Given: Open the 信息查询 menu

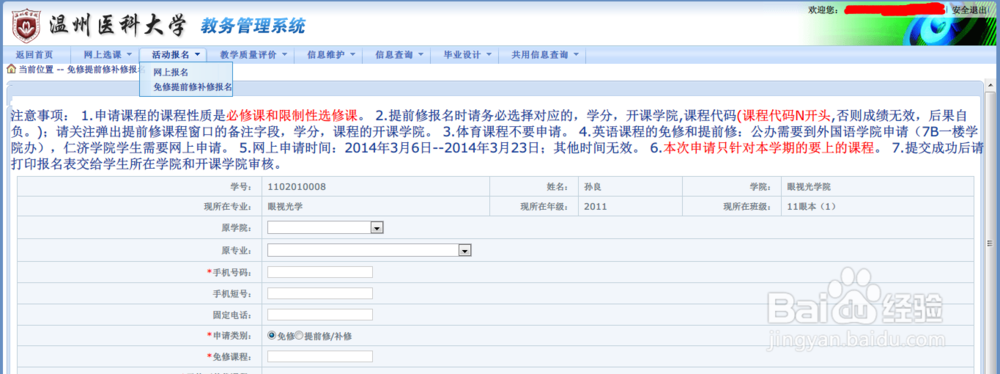Looking at the screenshot, I should pyautogui.click(x=399, y=55).
